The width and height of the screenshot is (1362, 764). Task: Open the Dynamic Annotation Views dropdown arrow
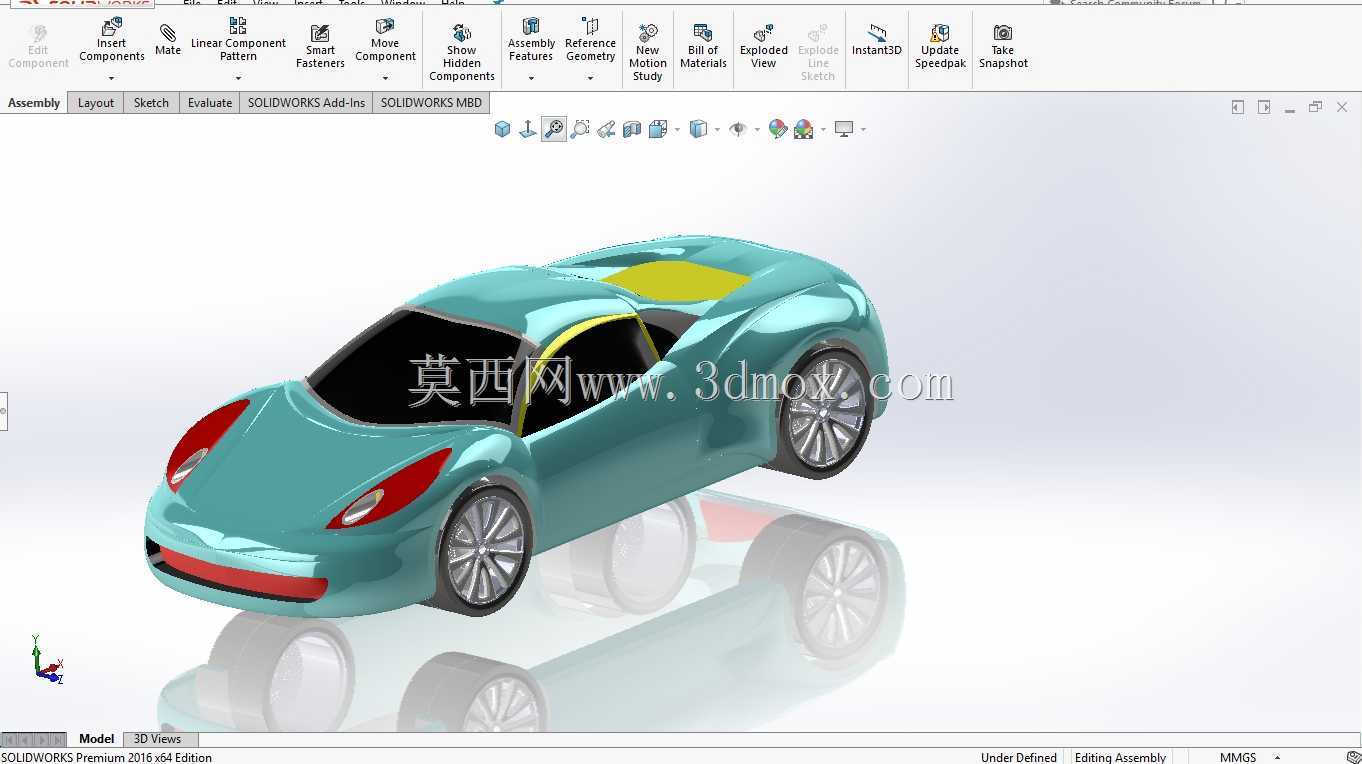pos(677,129)
